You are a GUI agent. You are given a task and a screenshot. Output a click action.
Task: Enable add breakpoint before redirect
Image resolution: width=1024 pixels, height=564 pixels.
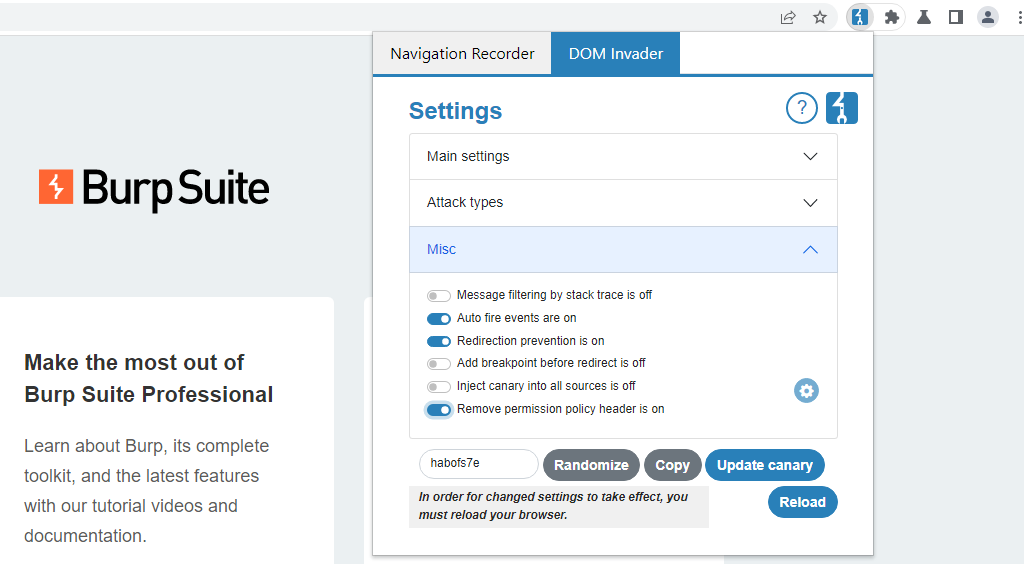point(439,364)
